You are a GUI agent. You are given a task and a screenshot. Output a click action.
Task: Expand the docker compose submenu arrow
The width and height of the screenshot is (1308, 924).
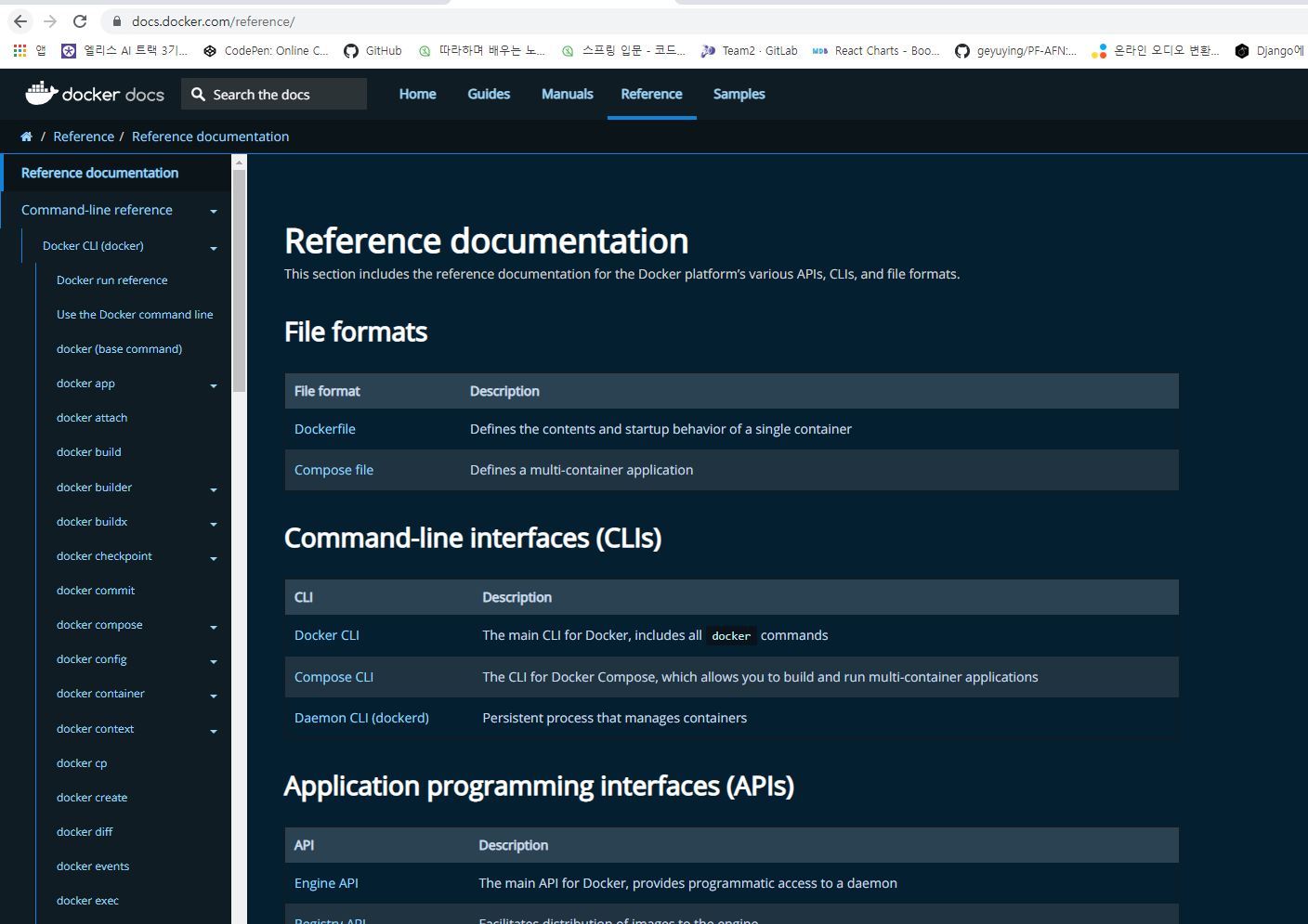pyautogui.click(x=214, y=627)
